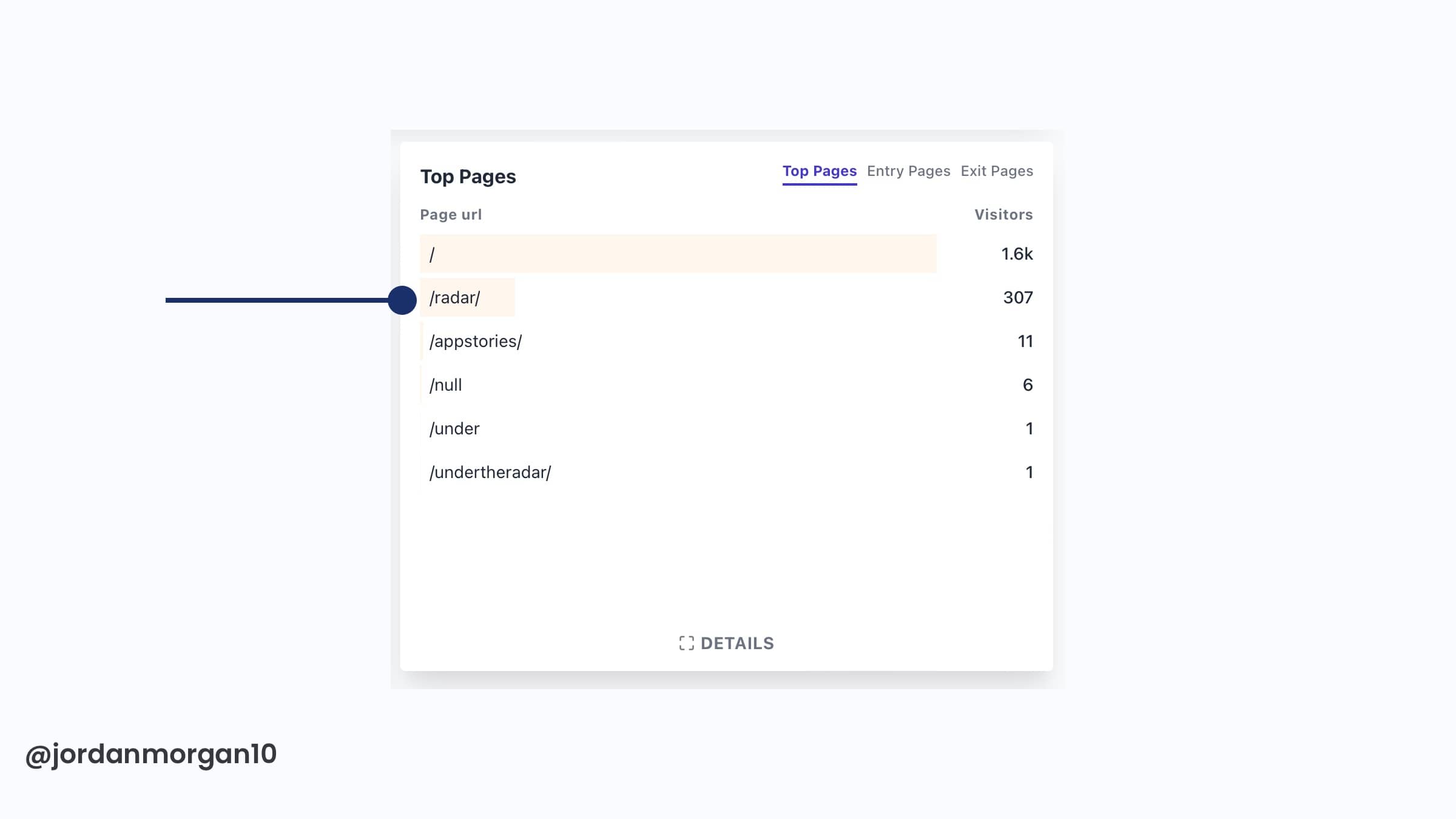Open the root / page row
Image resolution: width=1456 pixels, height=819 pixels.
point(432,254)
